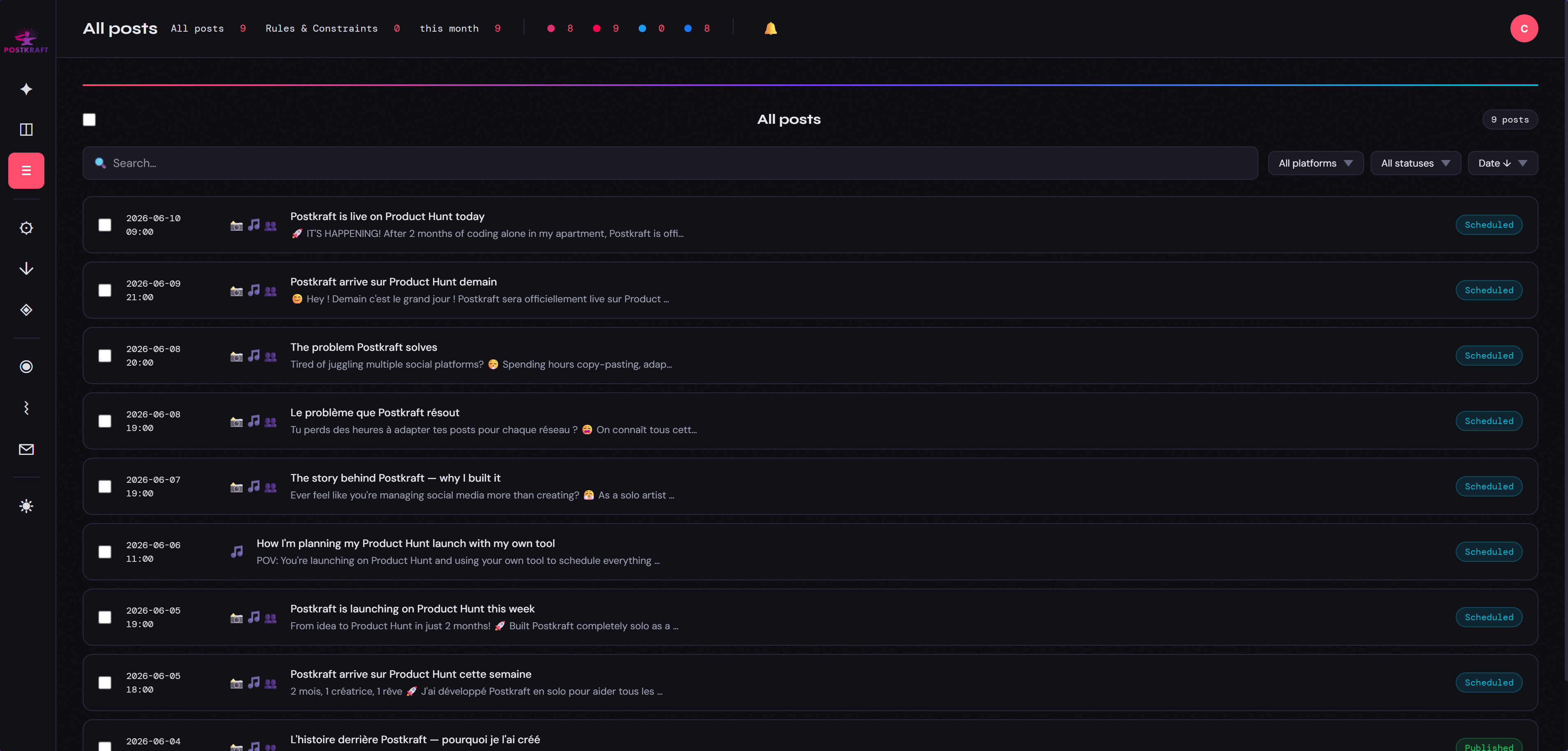This screenshot has height=751, width=1568.
Task: Click the magnifier icon in the search bar
Action: click(100, 163)
